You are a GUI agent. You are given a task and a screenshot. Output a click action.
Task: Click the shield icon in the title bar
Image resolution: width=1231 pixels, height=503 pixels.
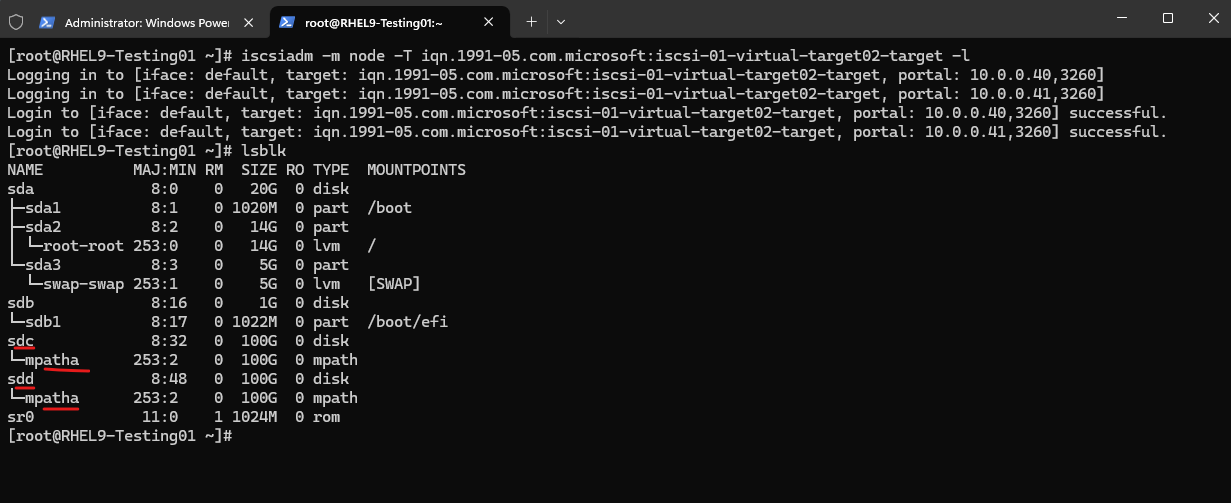point(15,21)
